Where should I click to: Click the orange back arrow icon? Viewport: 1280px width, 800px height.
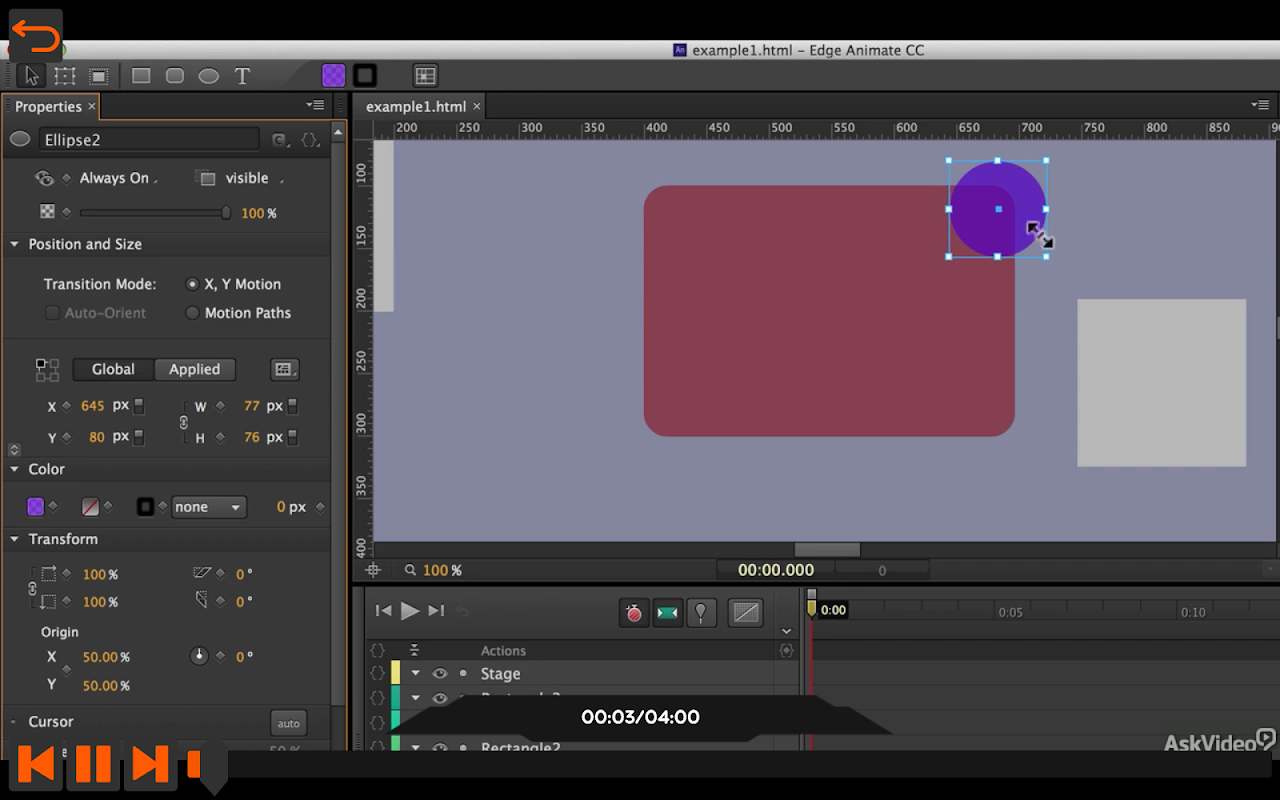36,36
